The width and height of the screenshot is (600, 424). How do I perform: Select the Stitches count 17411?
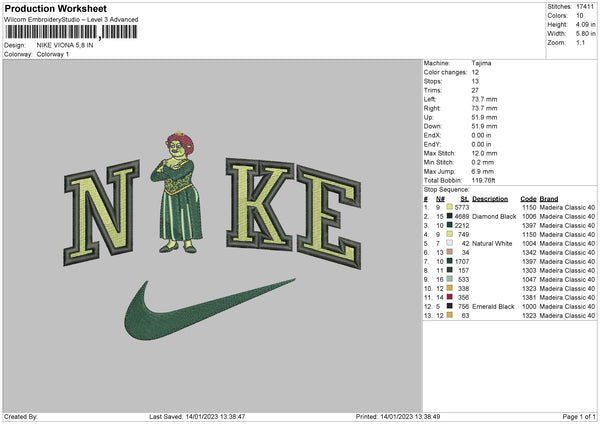(x=585, y=7)
